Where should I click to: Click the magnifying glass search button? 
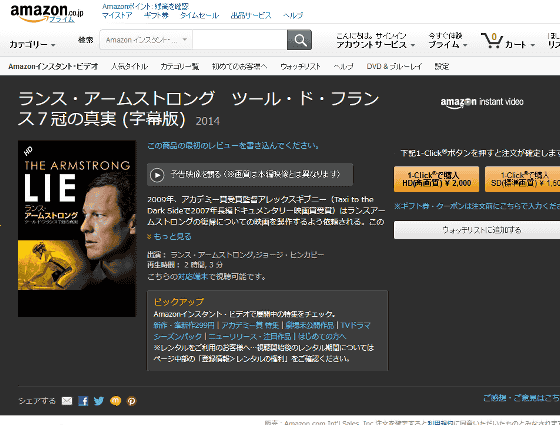[299, 40]
